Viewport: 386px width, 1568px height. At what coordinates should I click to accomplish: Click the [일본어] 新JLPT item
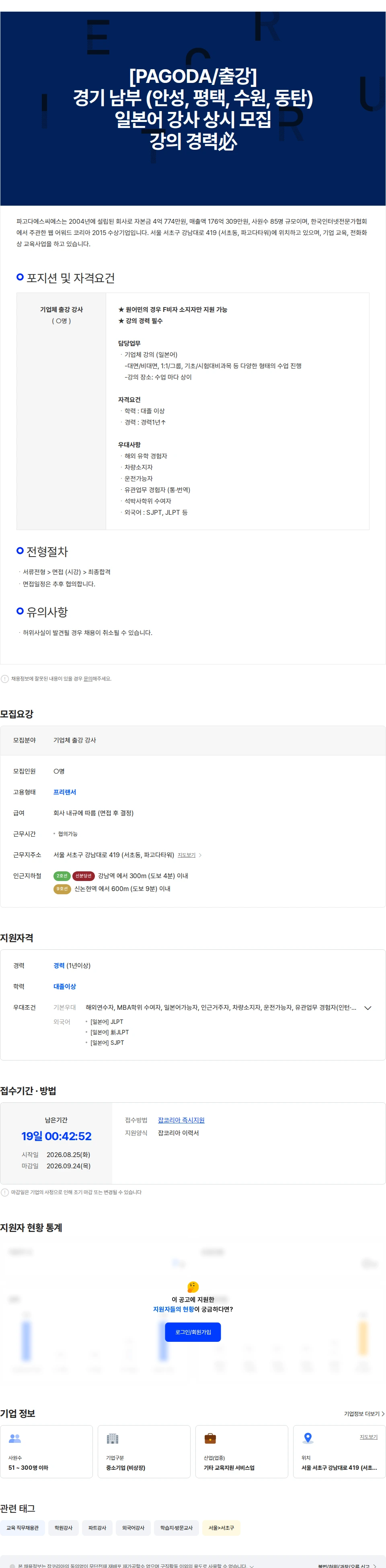(x=109, y=1032)
